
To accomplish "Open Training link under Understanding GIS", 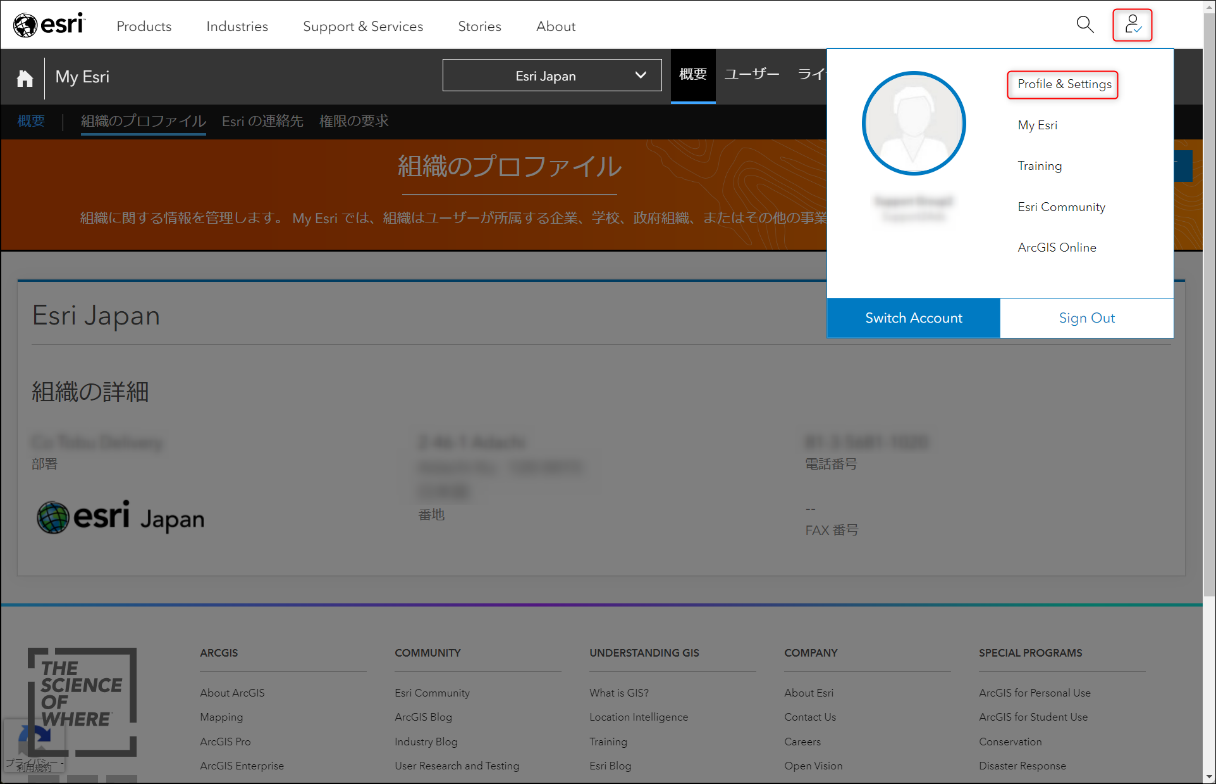I will tap(608, 742).
